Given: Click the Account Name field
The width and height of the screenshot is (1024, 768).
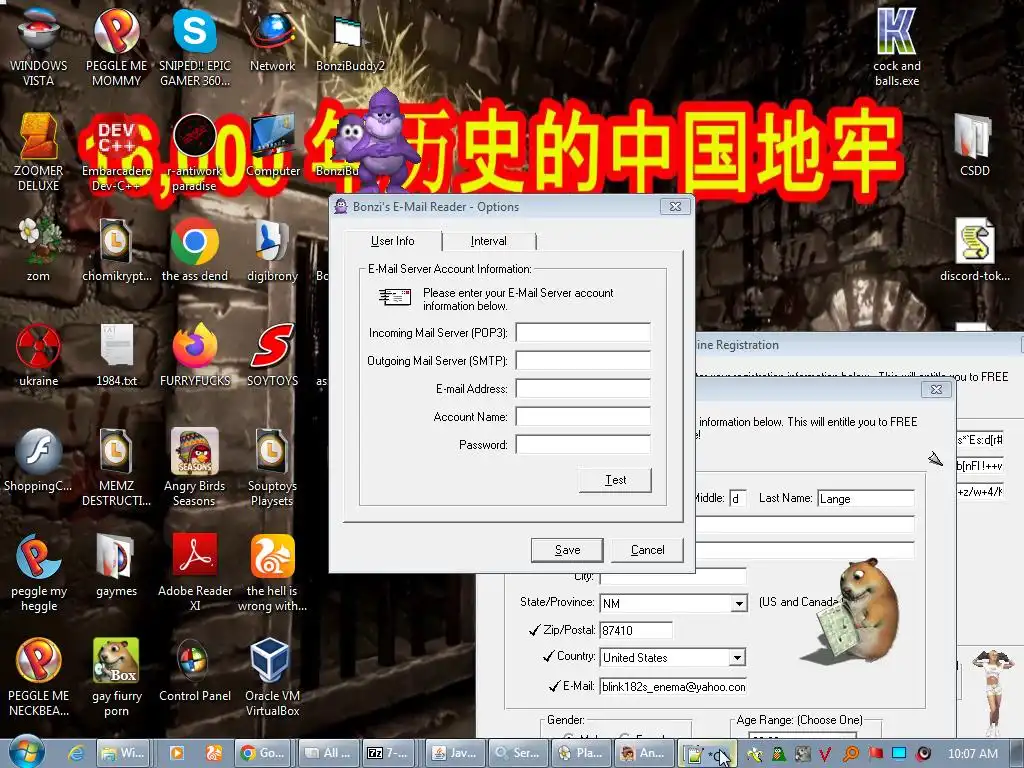Looking at the screenshot, I should tap(583, 417).
